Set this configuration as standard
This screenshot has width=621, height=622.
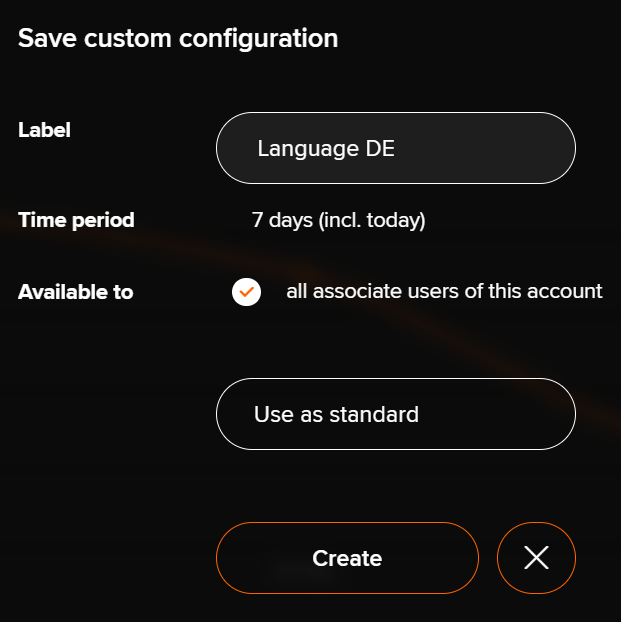point(396,414)
